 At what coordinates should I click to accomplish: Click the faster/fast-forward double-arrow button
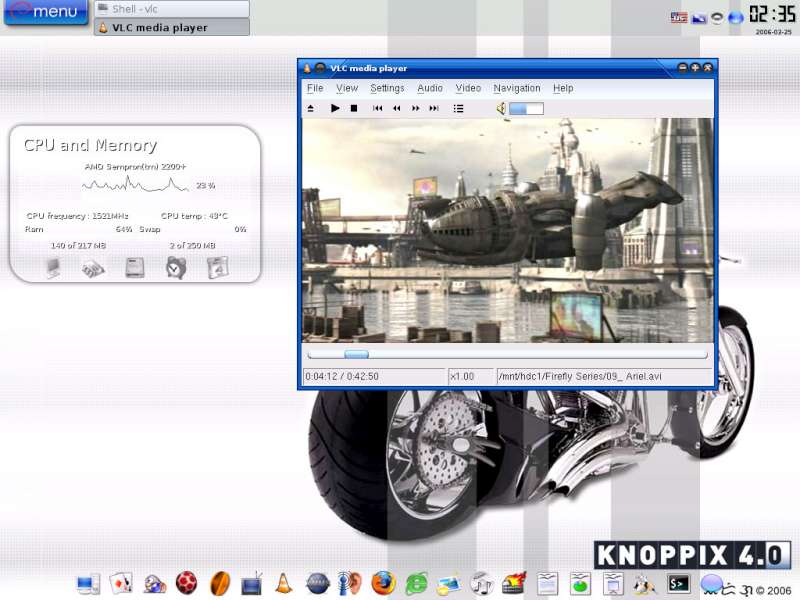click(415, 108)
